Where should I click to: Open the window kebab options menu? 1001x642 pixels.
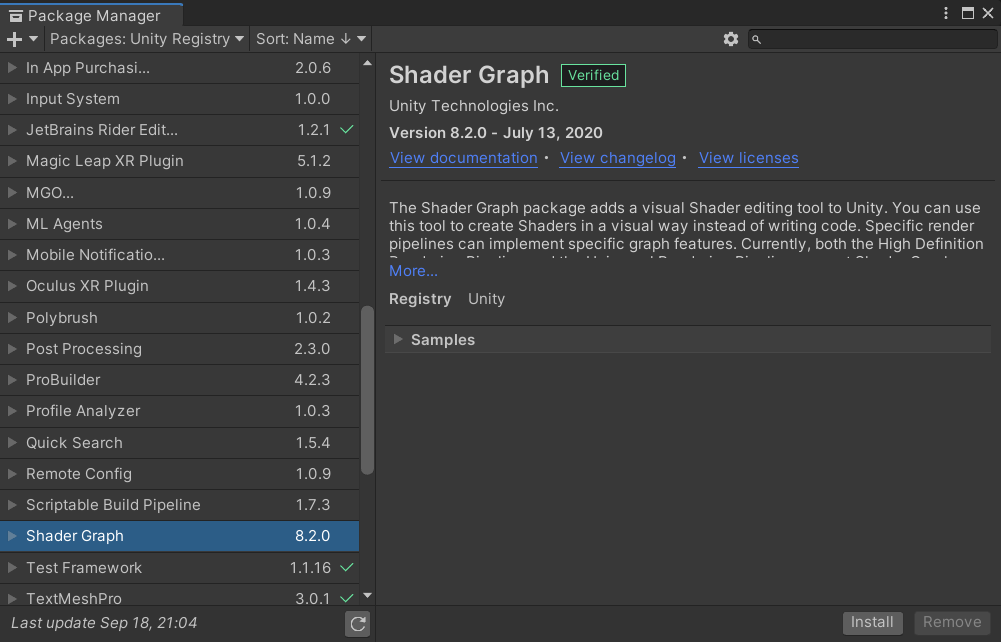(x=946, y=13)
